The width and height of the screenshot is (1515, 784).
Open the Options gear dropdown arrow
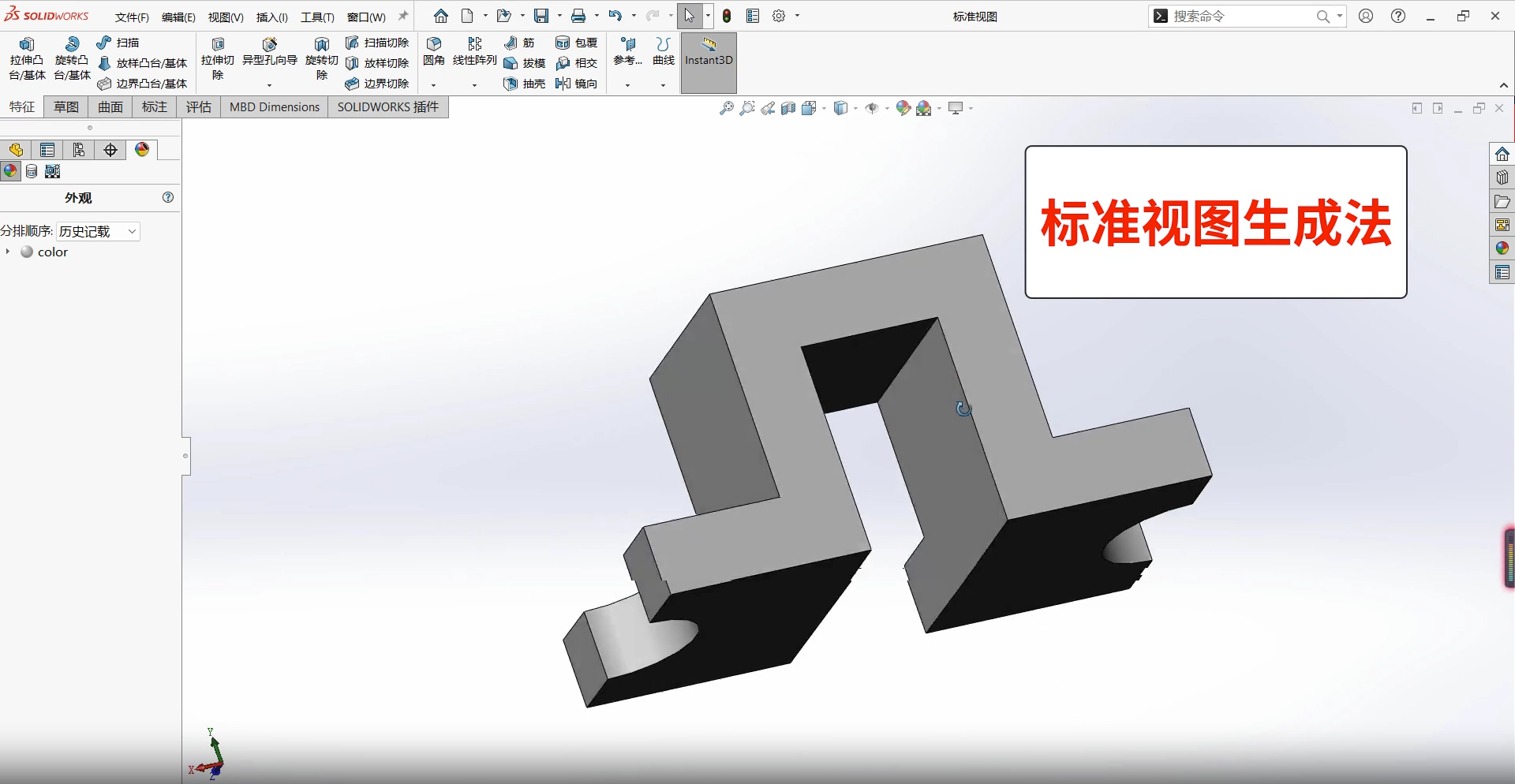pyautogui.click(x=797, y=16)
